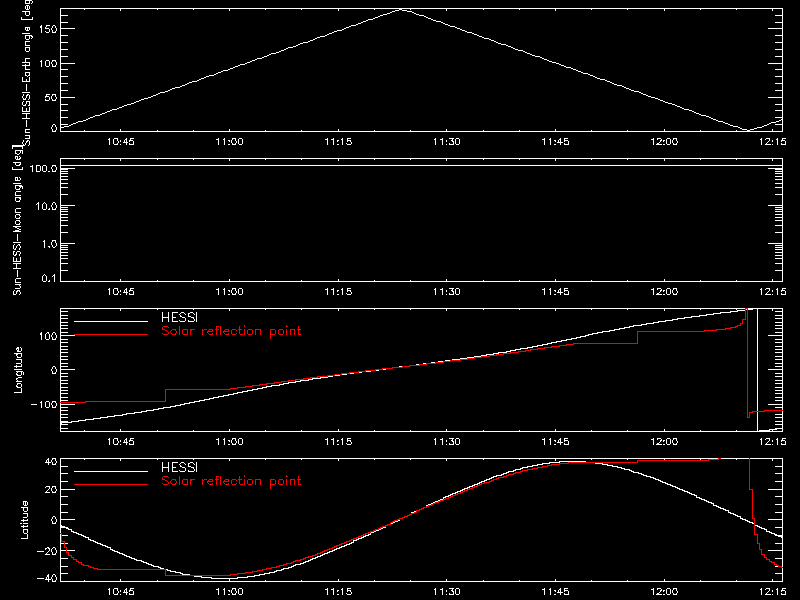Click 12:00 time label under Earth angle plot
This screenshot has width=800, height=600.
pos(664,142)
